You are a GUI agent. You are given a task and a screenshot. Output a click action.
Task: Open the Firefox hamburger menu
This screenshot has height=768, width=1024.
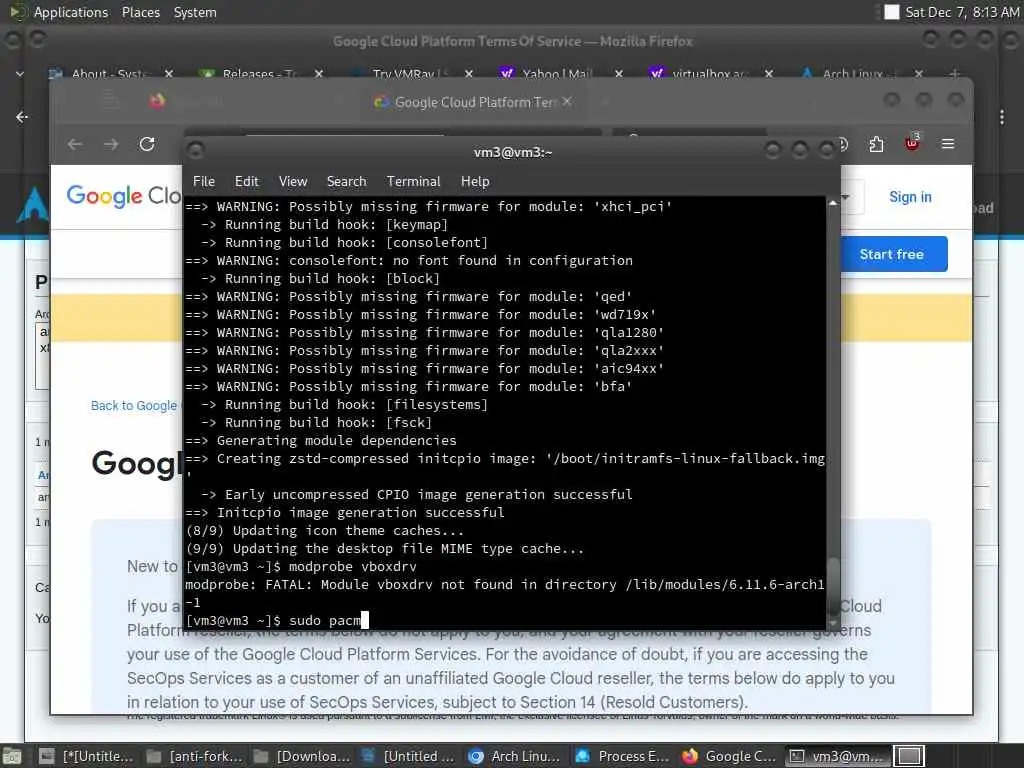coord(948,144)
